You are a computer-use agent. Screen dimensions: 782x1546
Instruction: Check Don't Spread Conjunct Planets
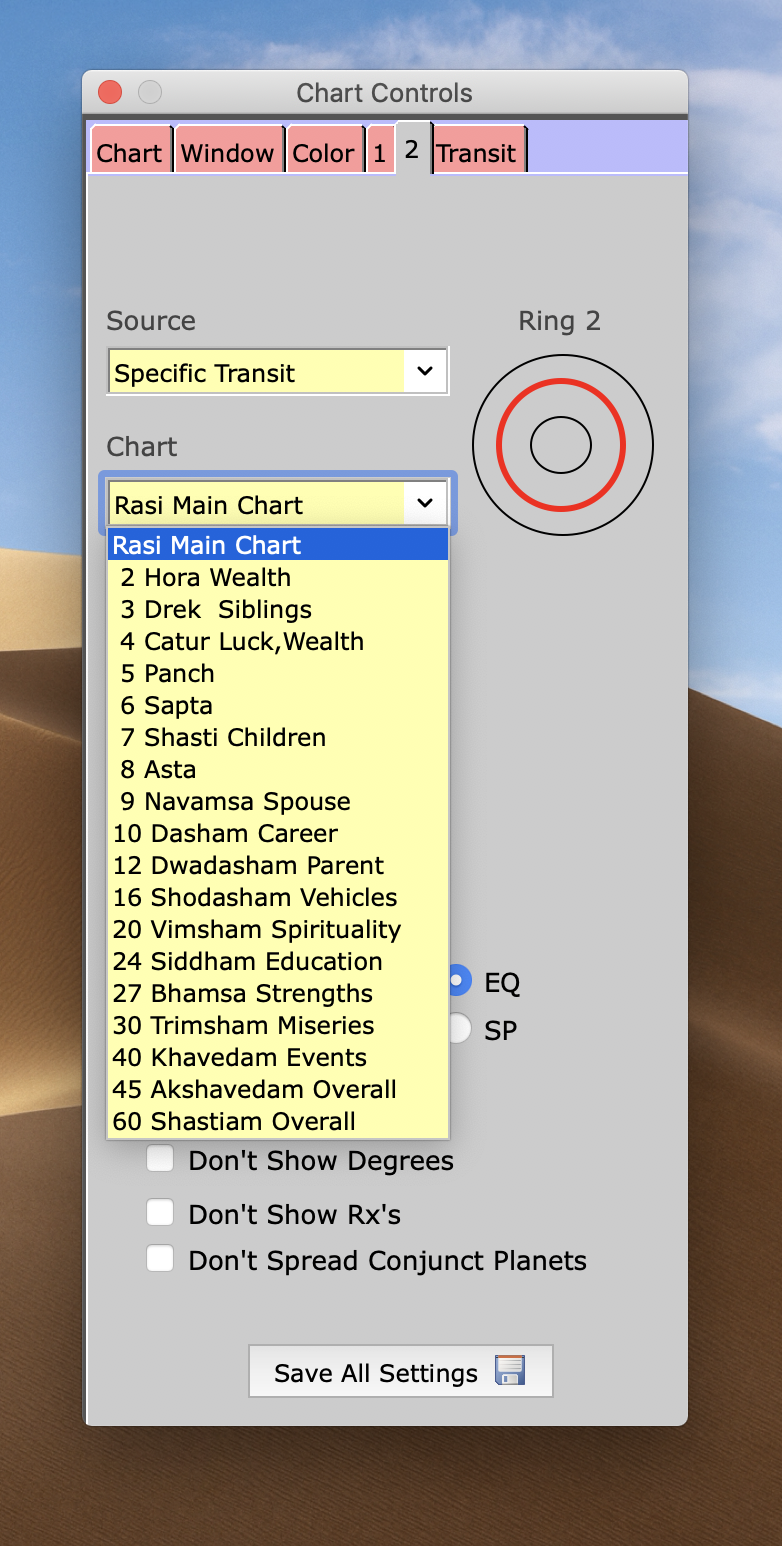click(160, 1259)
